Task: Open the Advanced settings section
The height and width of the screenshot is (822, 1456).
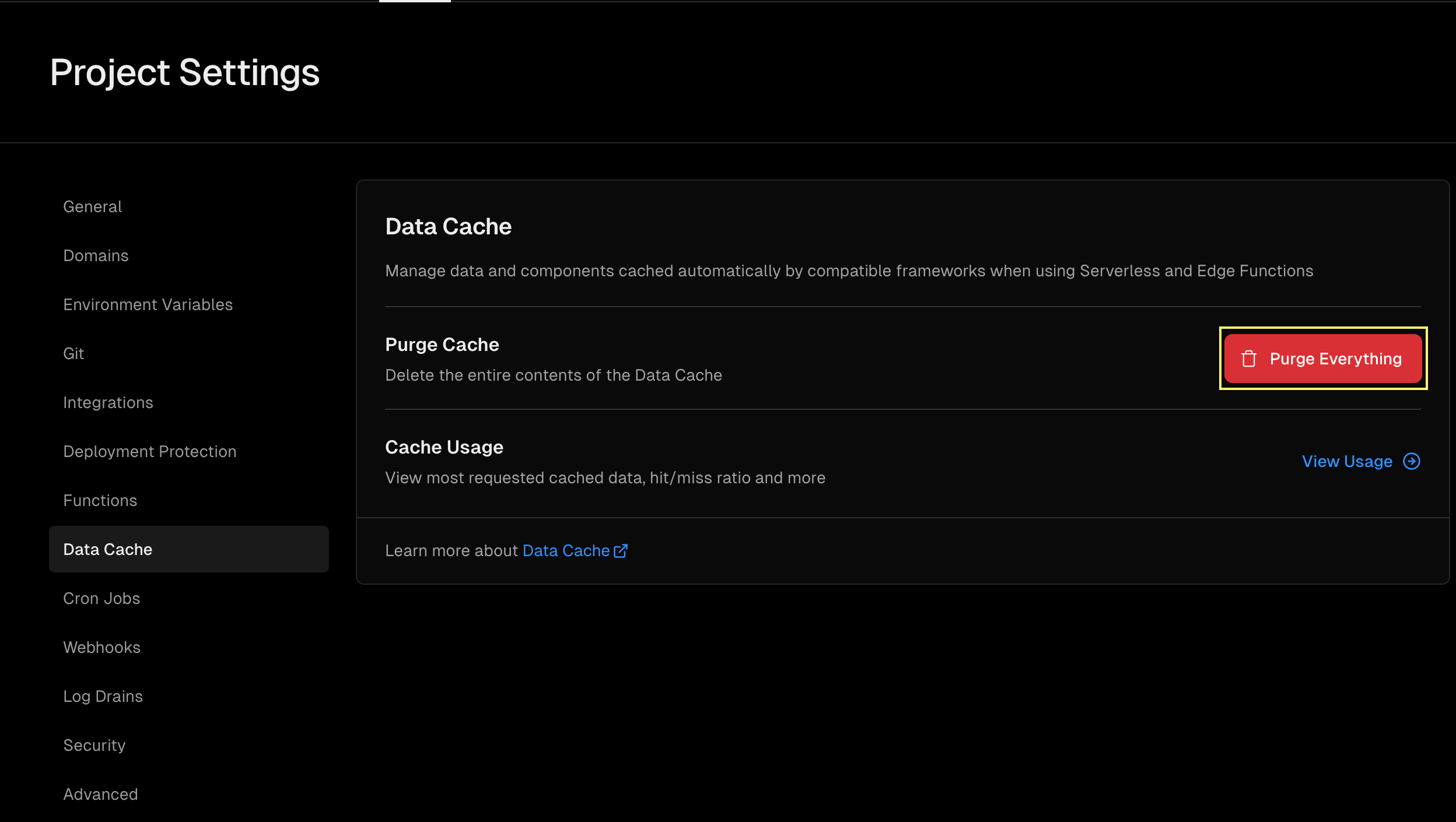Action: (x=100, y=793)
